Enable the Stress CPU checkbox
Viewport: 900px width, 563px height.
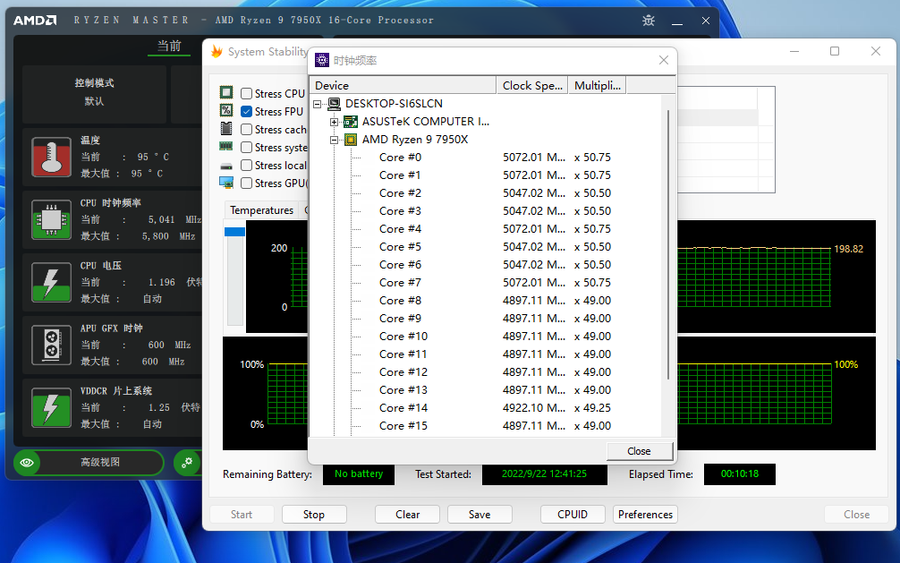point(247,94)
